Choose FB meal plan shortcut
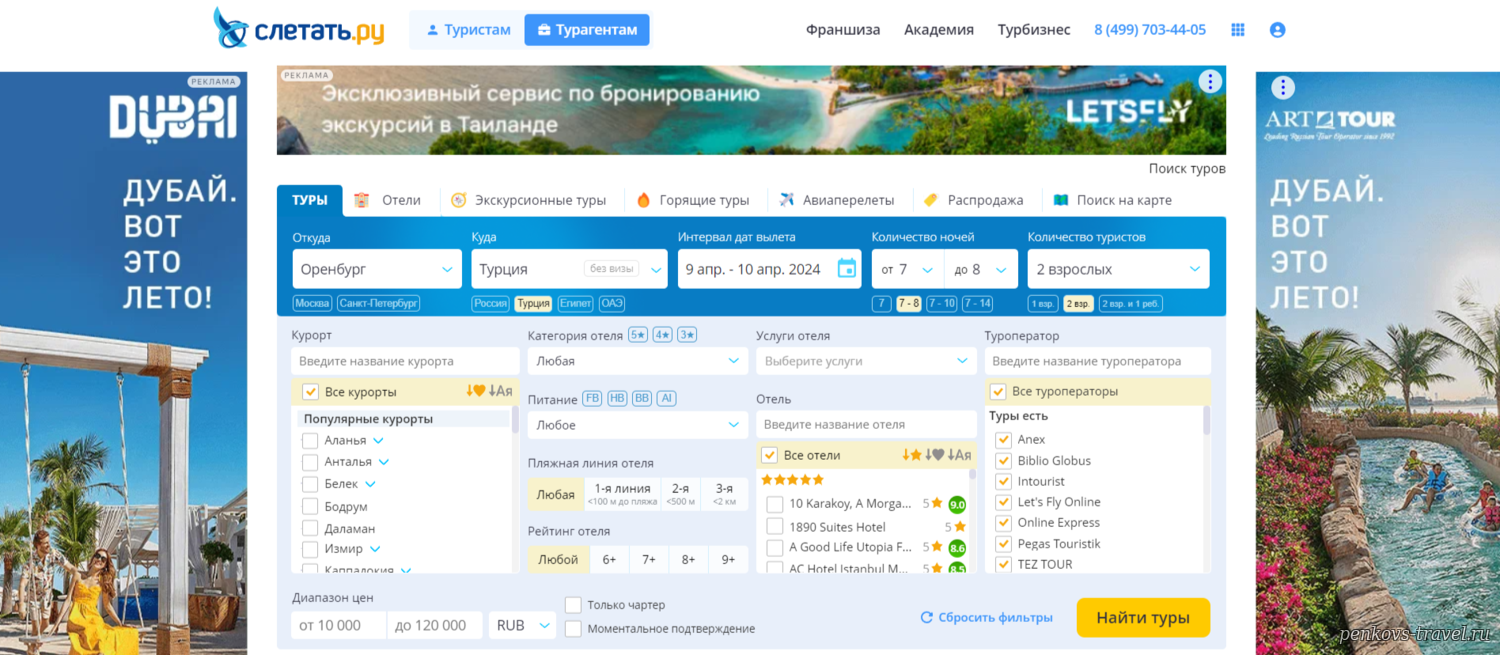Image resolution: width=1500 pixels, height=655 pixels. tap(592, 398)
